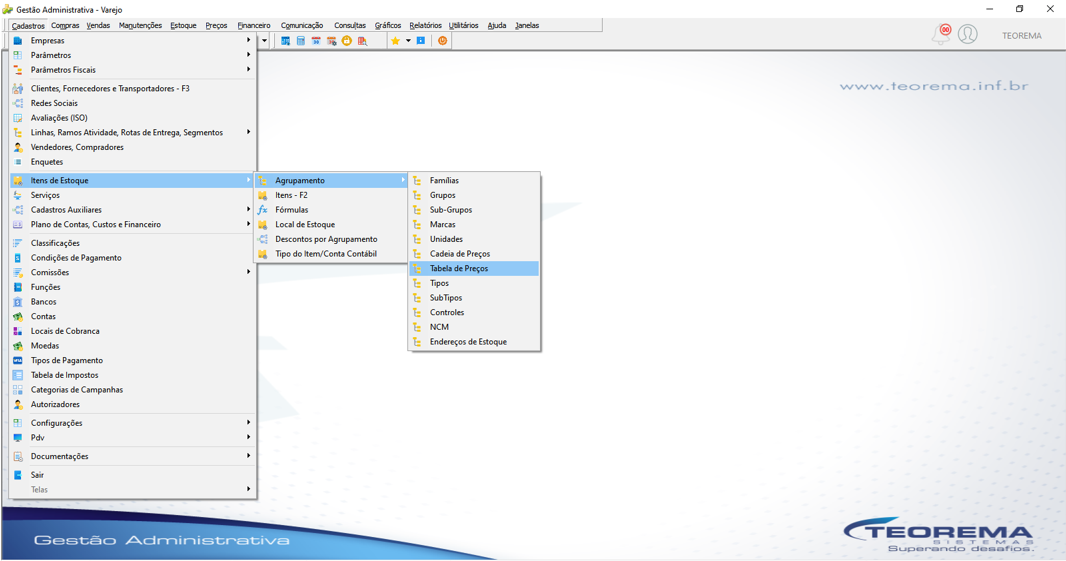Select Local de Estoque
This screenshot has height=561, width=1066.
330,224
